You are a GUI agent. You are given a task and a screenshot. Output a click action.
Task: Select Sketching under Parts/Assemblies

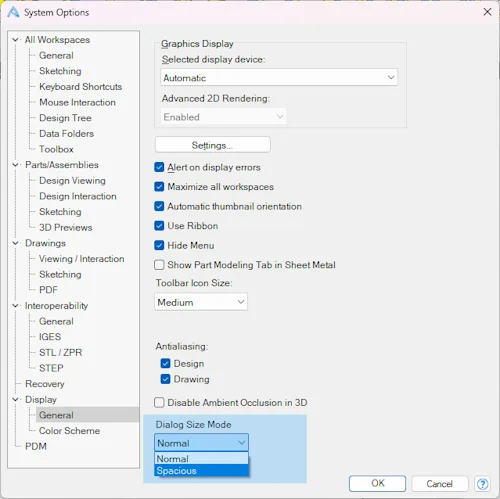tap(60, 212)
